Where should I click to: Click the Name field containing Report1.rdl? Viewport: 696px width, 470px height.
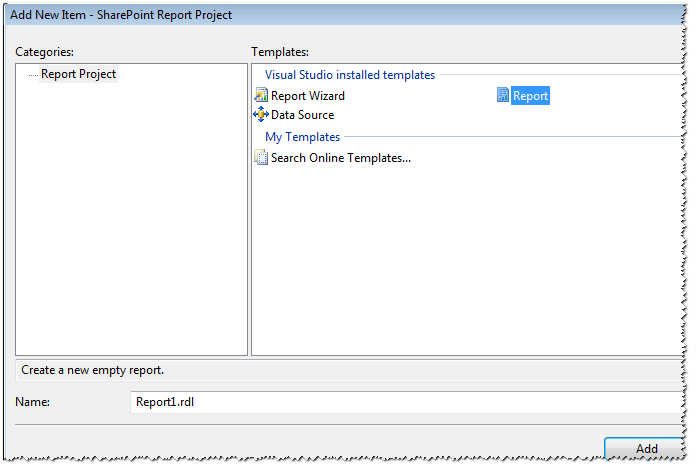[400, 402]
